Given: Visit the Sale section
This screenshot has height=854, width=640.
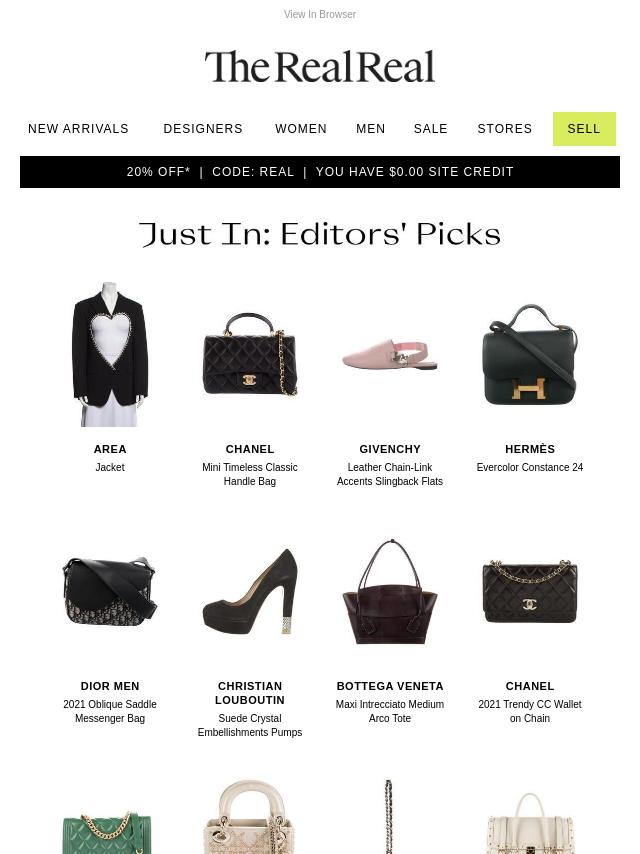Looking at the screenshot, I should (x=431, y=129).
